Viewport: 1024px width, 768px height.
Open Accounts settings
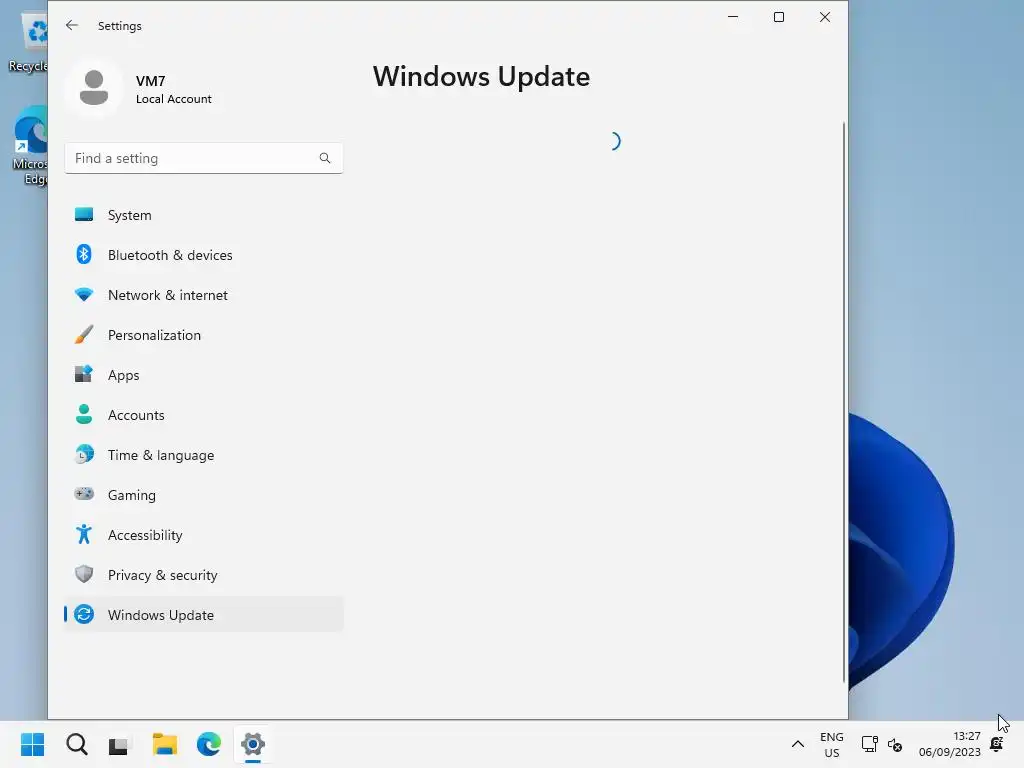204,415
